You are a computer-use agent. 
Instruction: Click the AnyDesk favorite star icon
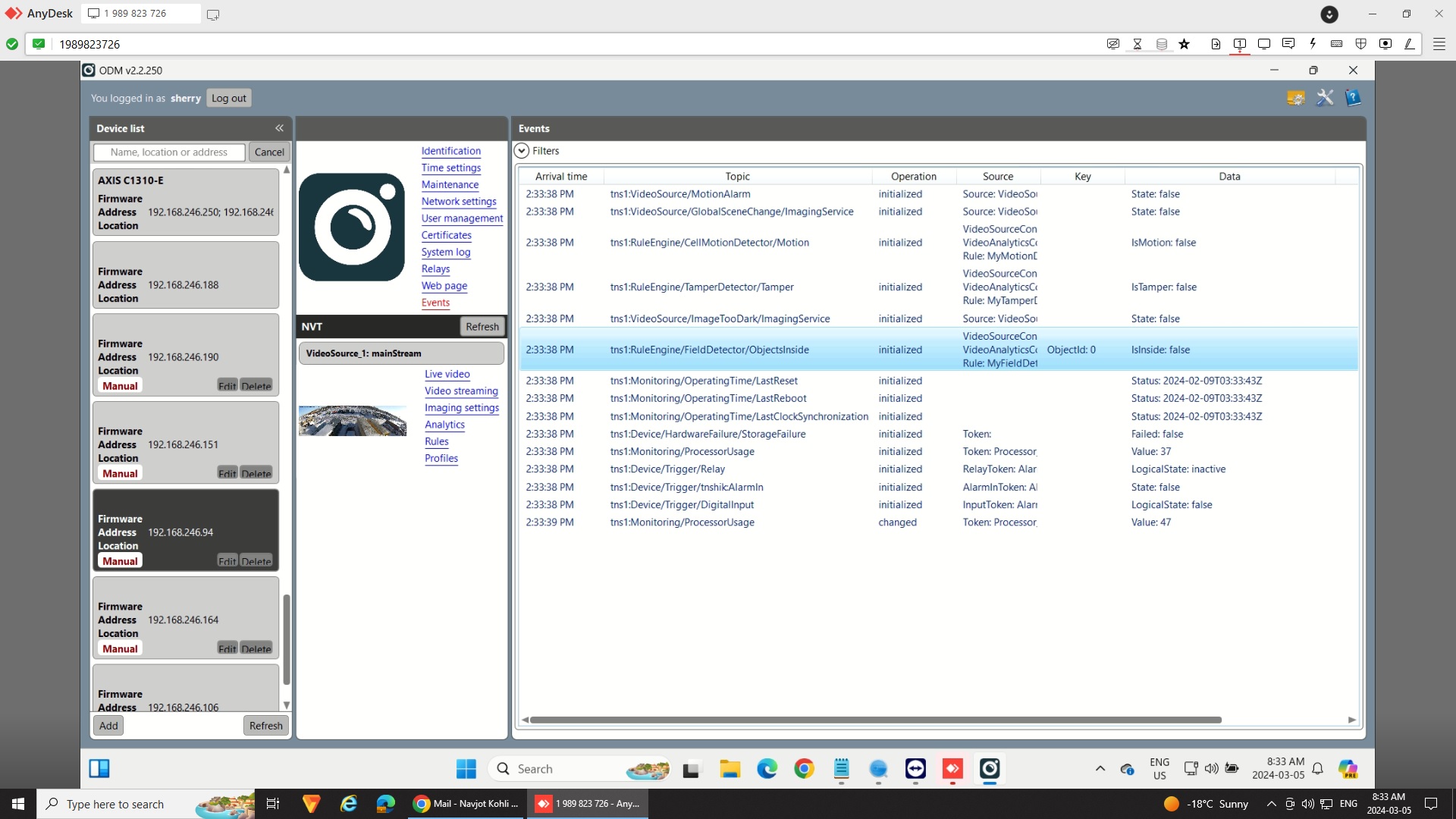[x=1185, y=44]
